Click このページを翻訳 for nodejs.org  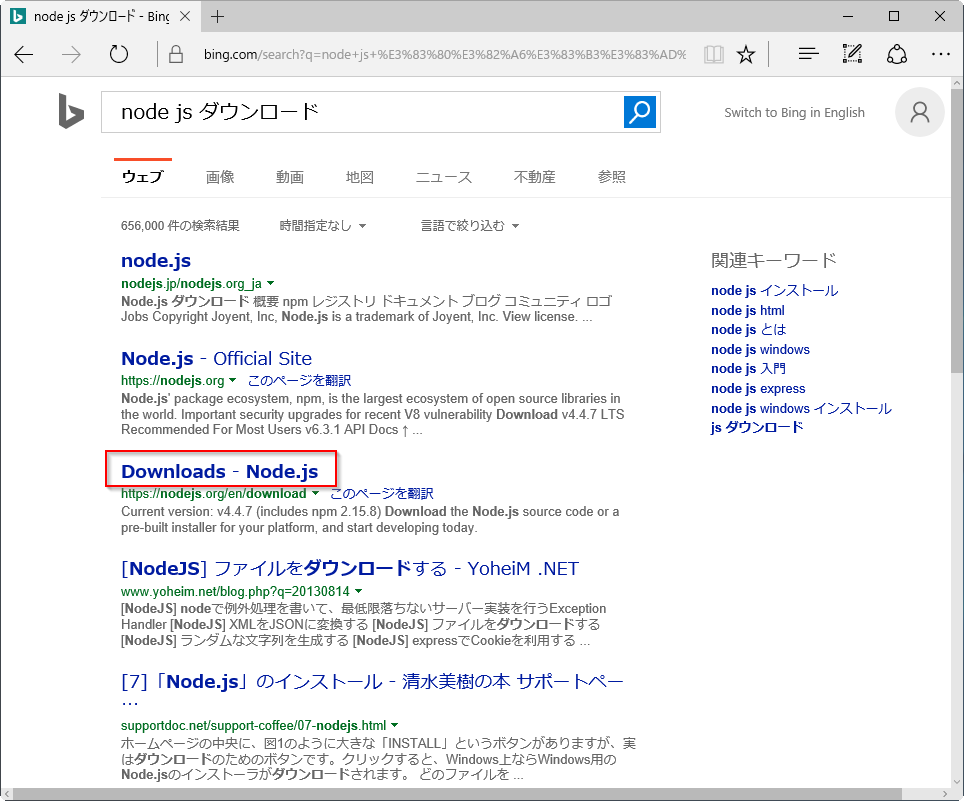pos(299,381)
